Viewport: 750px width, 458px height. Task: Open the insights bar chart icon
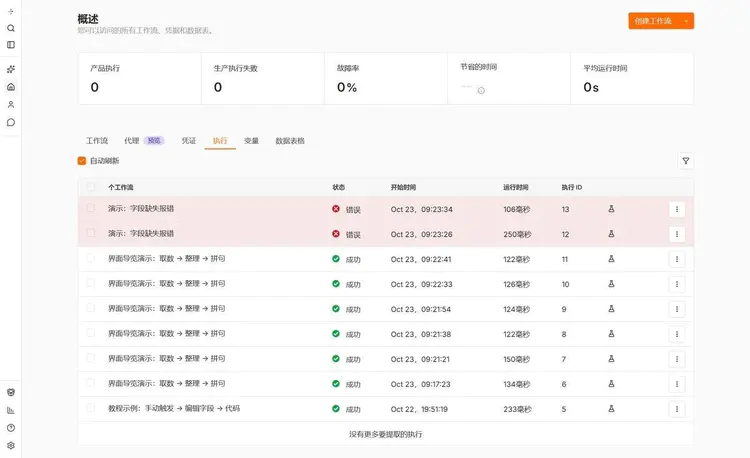[11, 410]
